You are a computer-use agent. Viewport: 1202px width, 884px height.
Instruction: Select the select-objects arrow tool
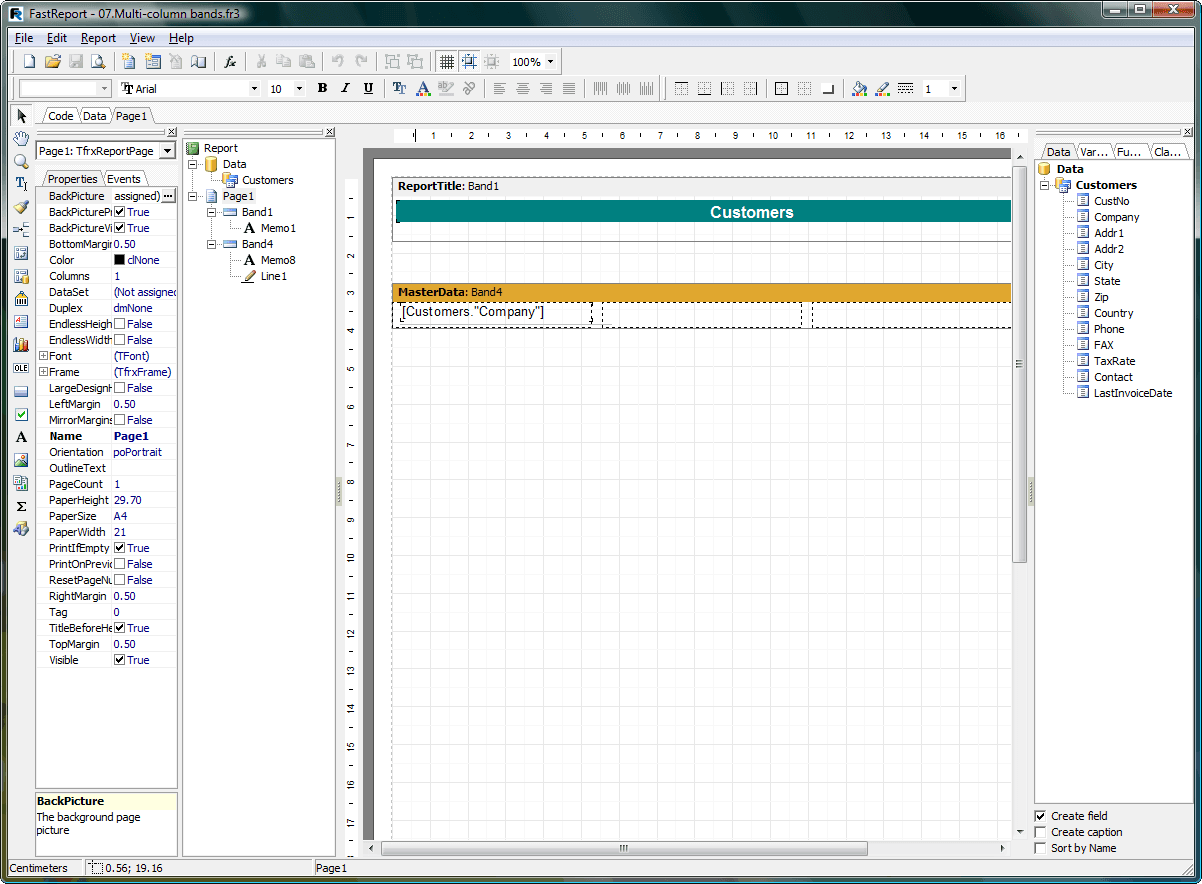pos(22,115)
